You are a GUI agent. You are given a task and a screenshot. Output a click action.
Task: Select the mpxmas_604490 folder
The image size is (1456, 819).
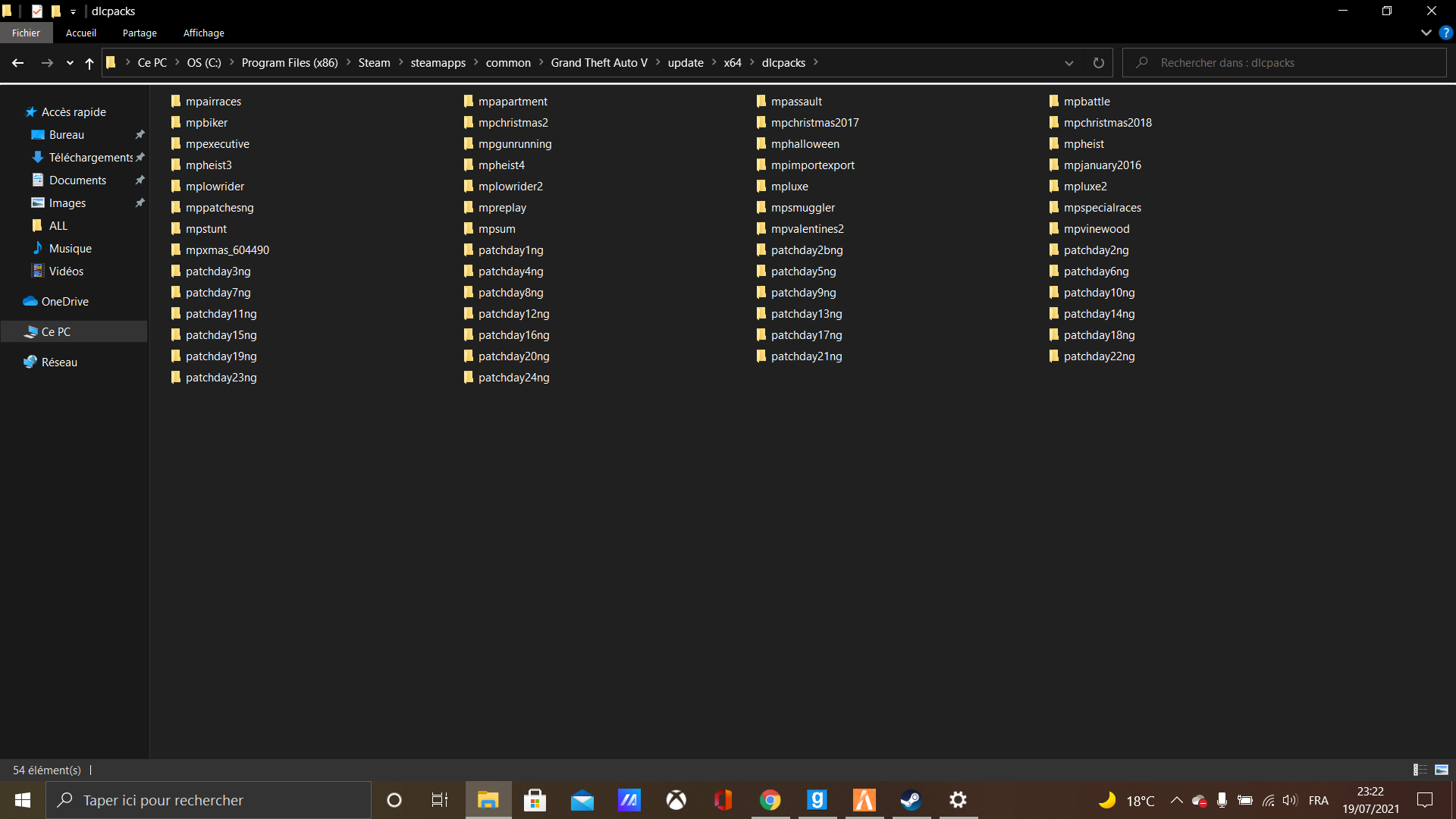(x=227, y=250)
